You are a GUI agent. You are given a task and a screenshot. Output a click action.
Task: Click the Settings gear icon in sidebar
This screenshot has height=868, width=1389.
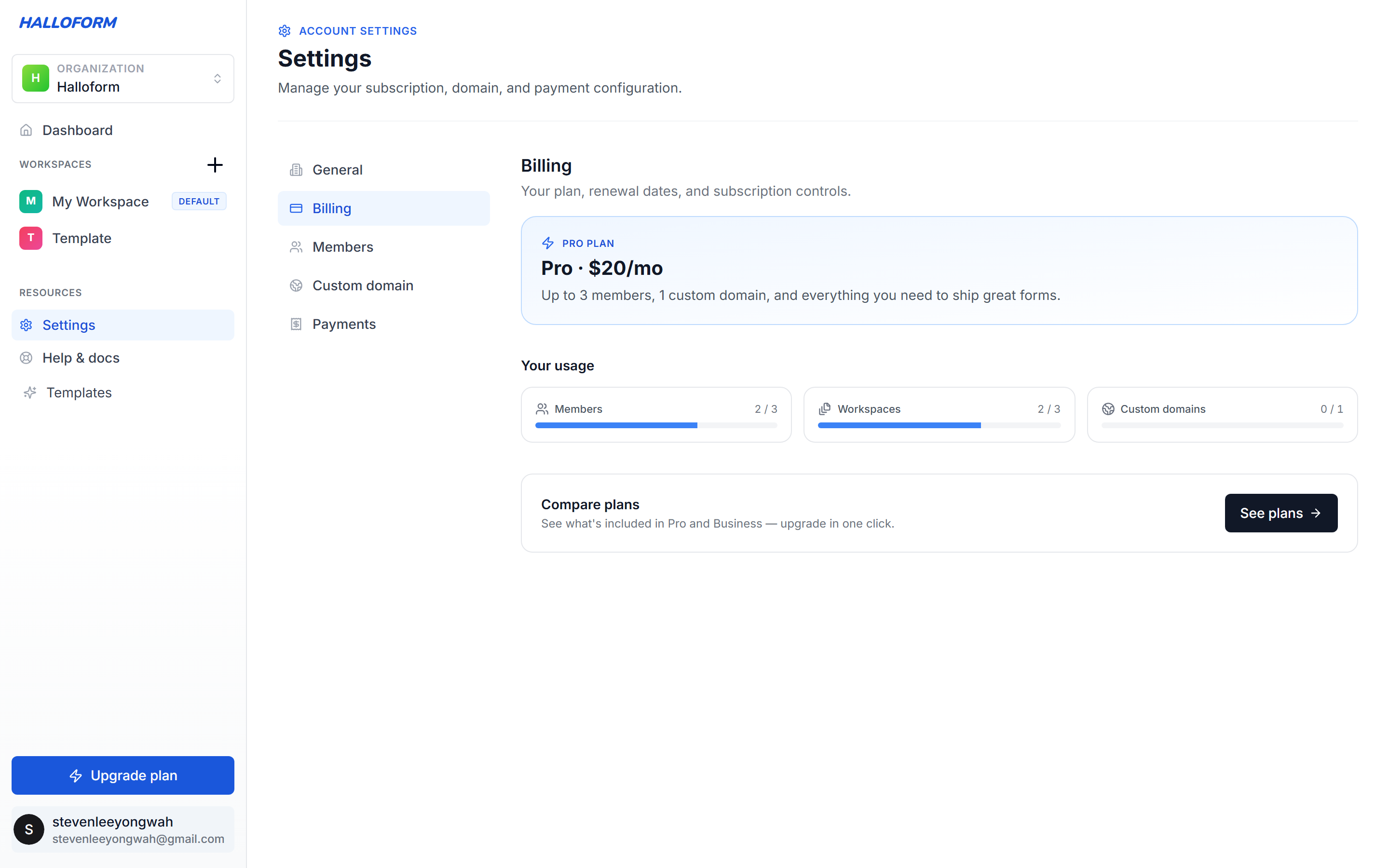(x=26, y=325)
